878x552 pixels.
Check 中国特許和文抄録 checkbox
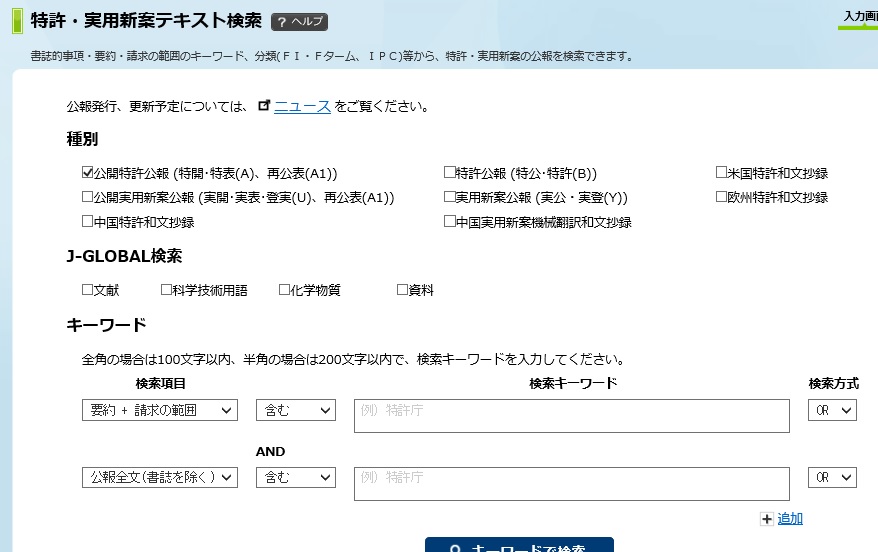pyautogui.click(x=87, y=221)
